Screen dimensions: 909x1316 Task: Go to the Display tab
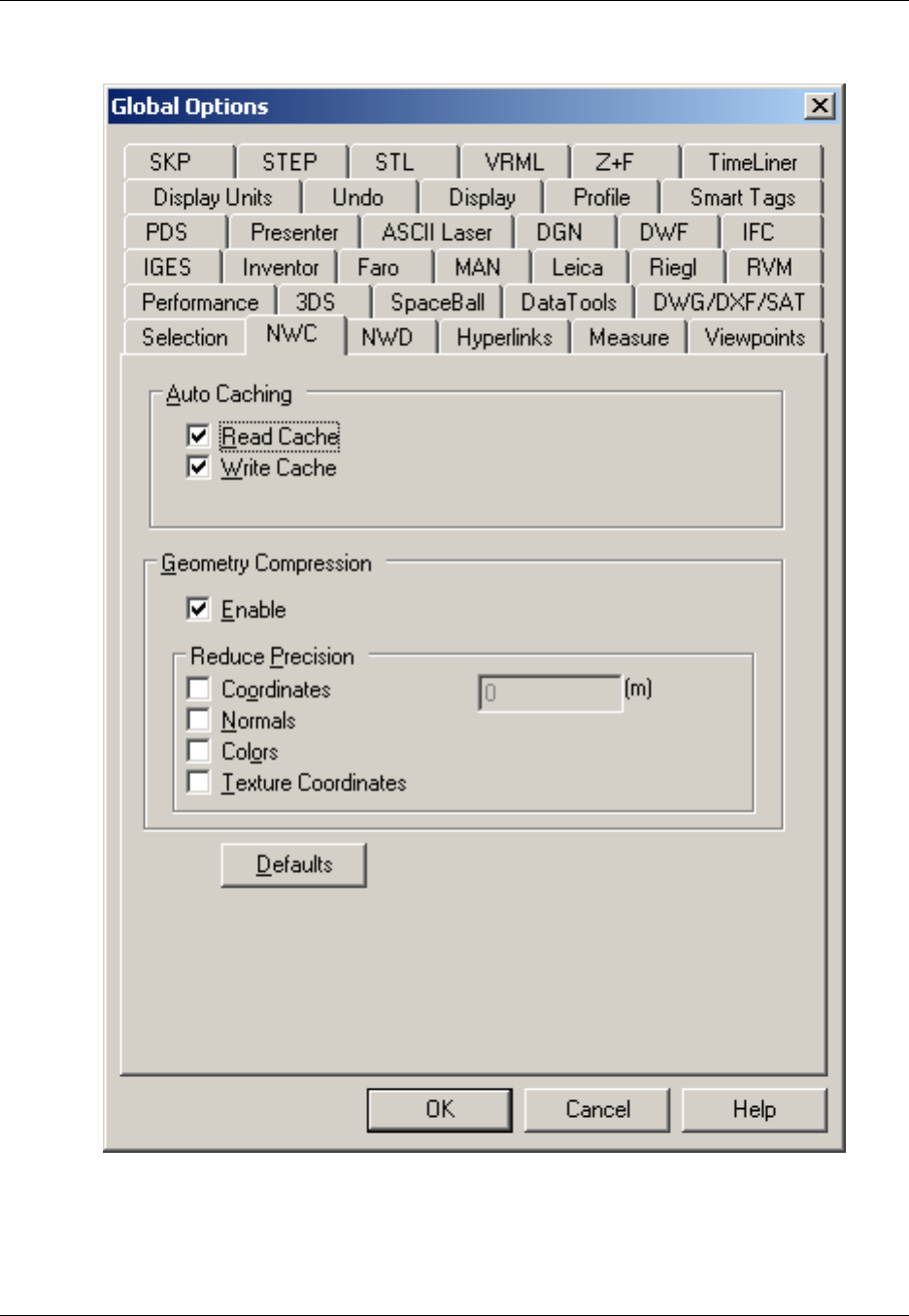click(482, 197)
